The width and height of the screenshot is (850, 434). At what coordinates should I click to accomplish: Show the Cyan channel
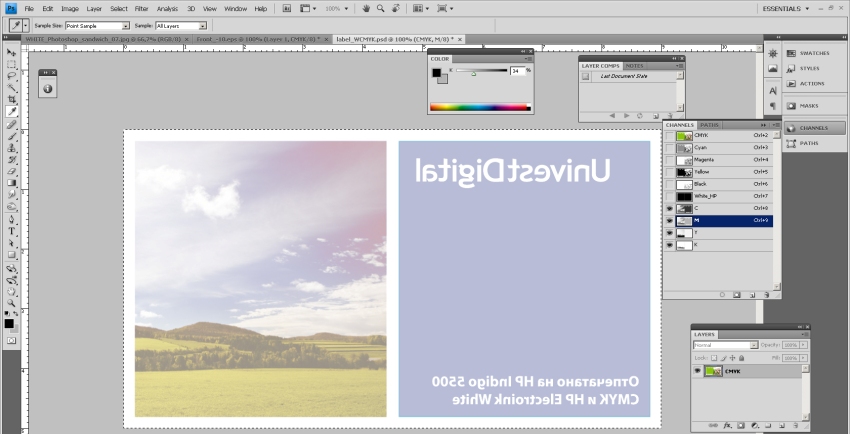(x=670, y=147)
